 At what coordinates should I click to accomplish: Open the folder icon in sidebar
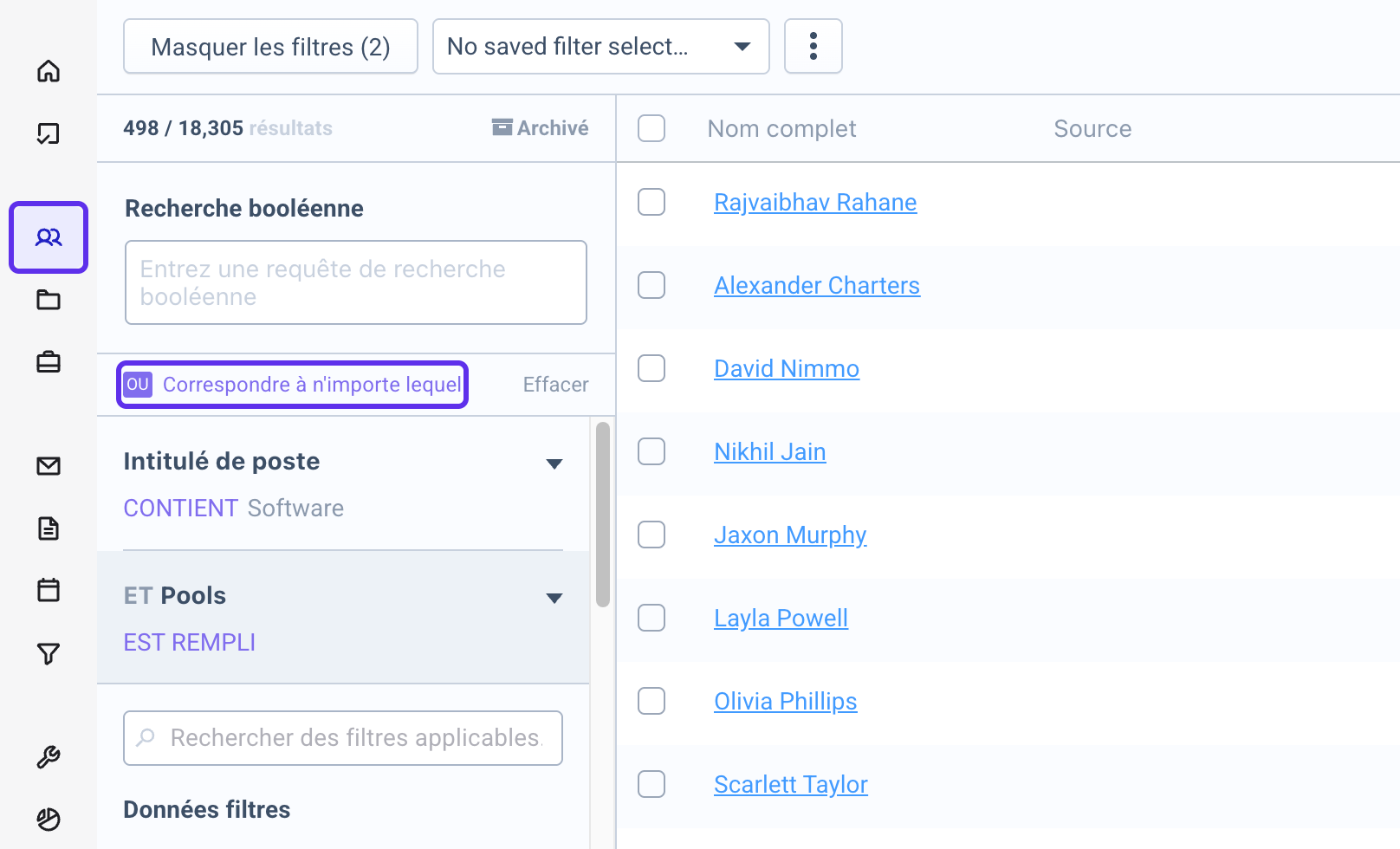pos(48,299)
